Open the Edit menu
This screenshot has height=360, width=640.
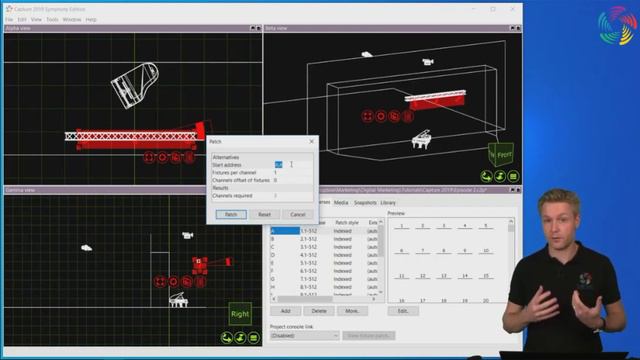[x=22, y=20]
